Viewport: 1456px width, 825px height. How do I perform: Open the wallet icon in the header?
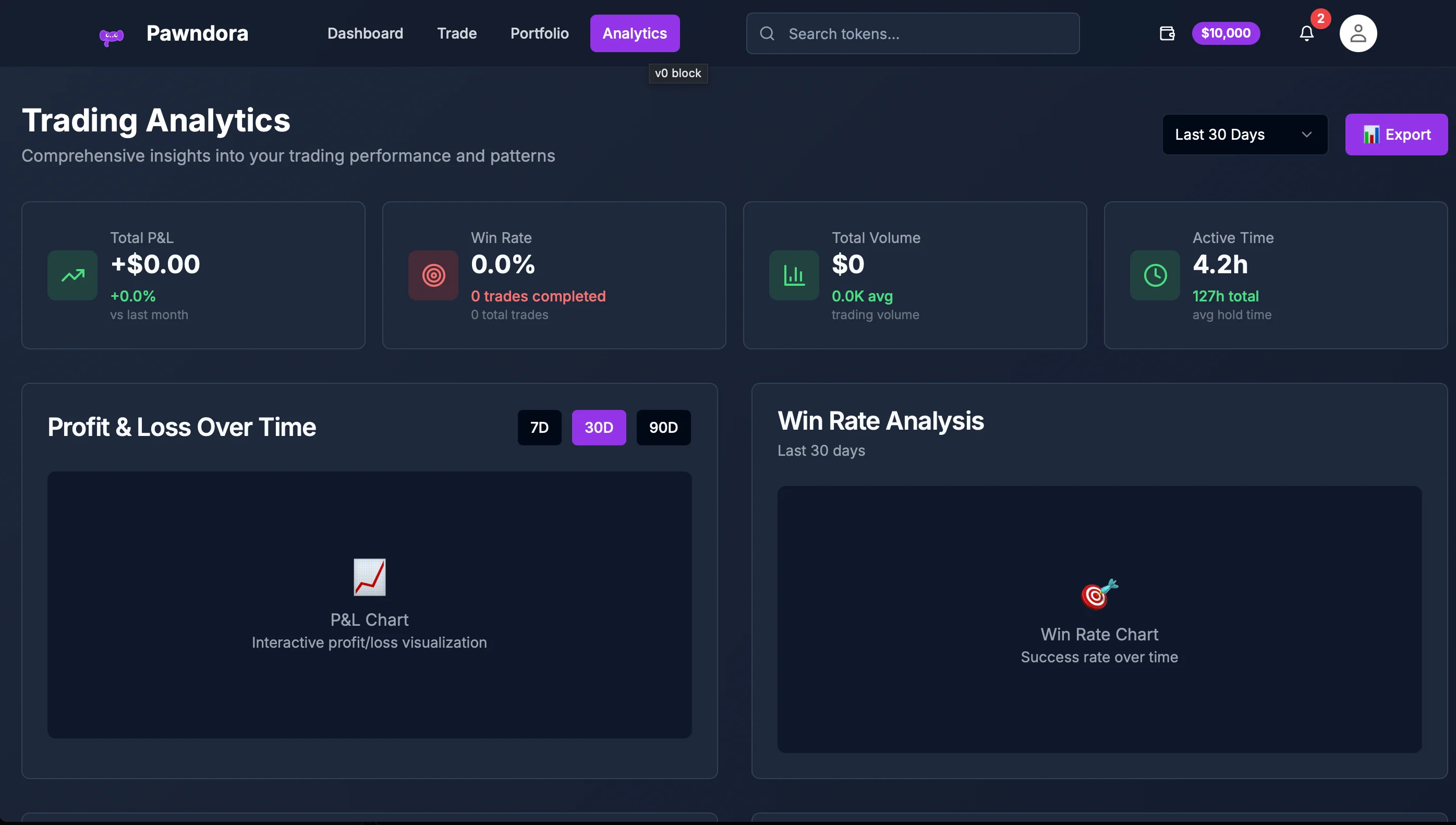click(1167, 33)
